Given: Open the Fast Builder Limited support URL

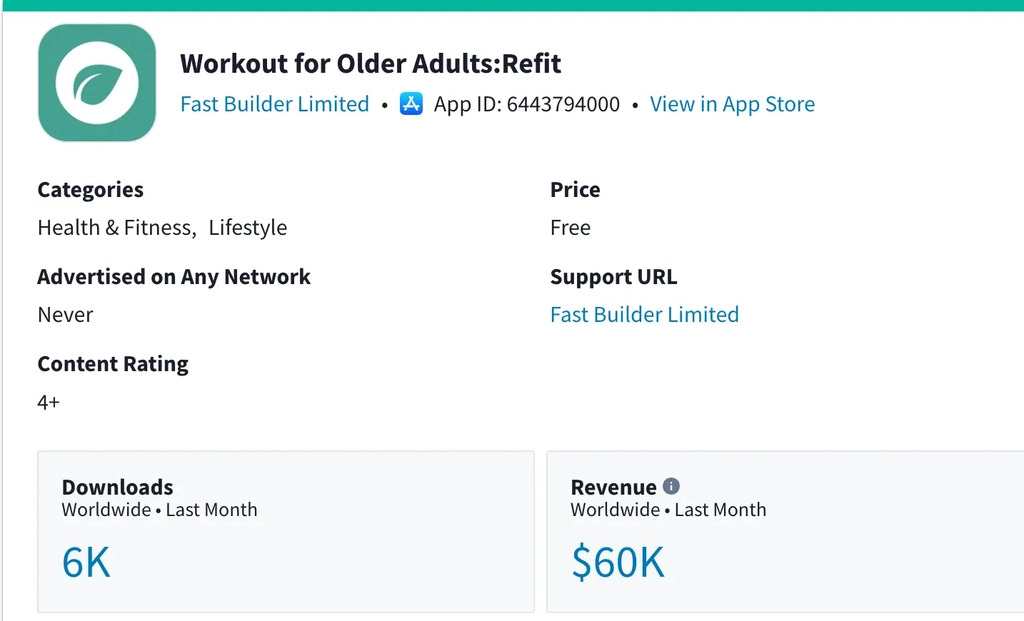Looking at the screenshot, I should 644,314.
